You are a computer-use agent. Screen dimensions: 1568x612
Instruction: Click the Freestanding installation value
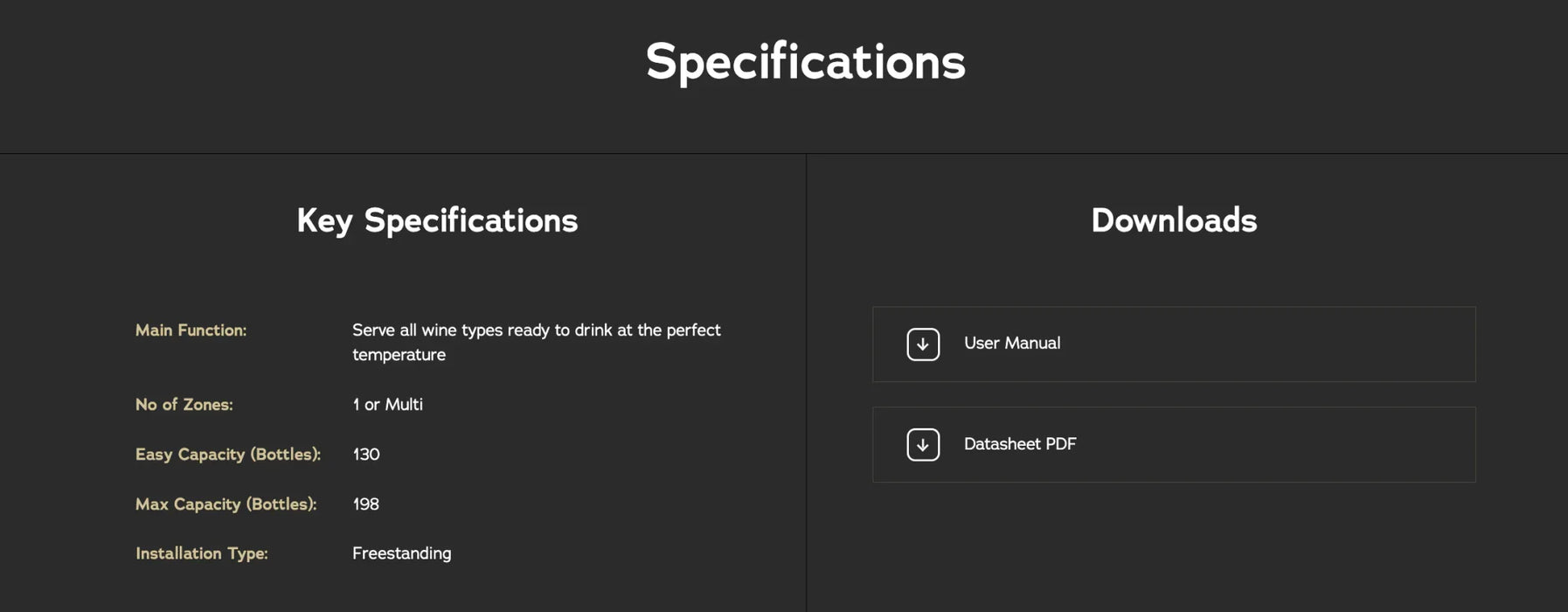tap(401, 553)
